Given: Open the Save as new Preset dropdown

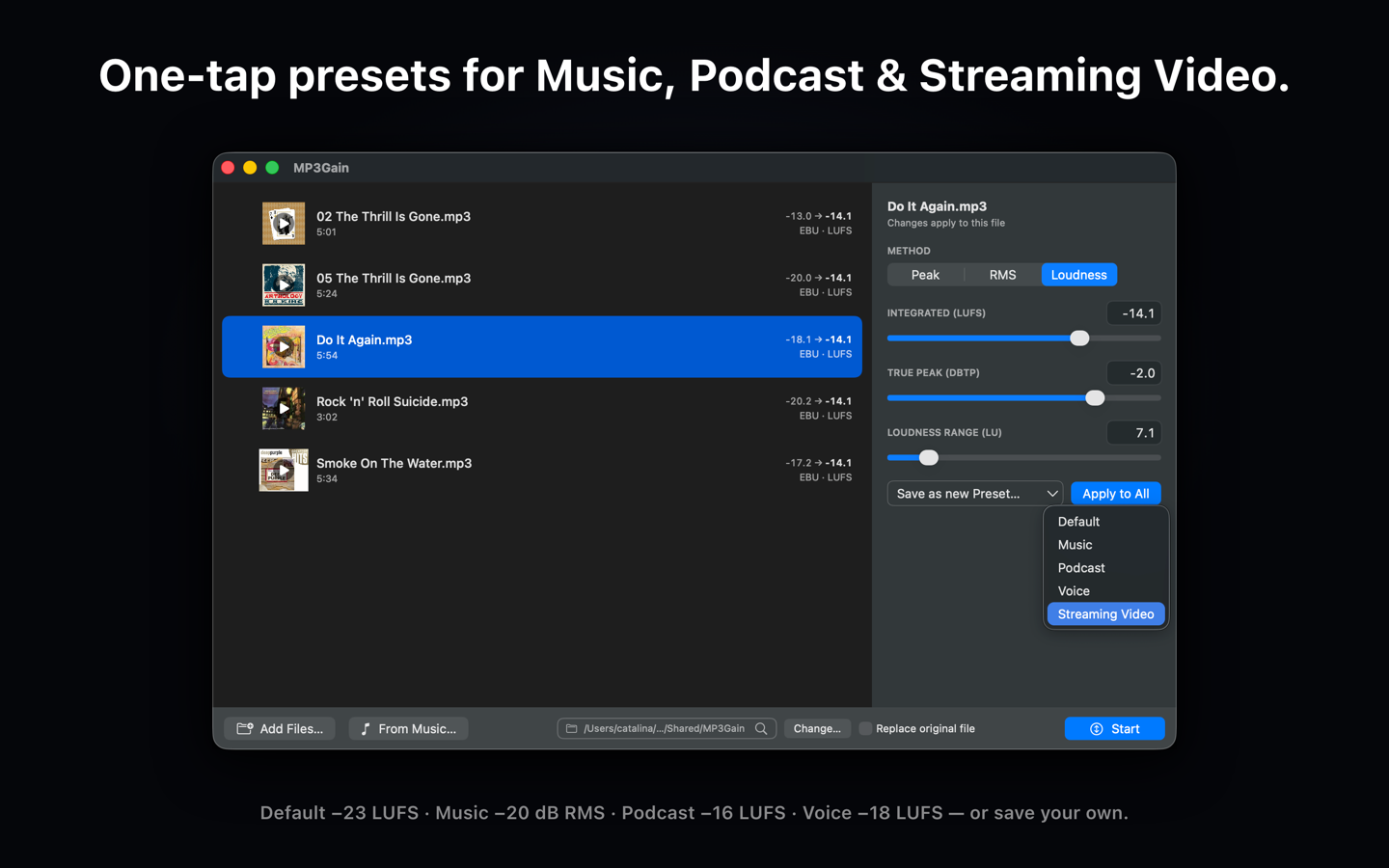Looking at the screenshot, I should coord(974,494).
